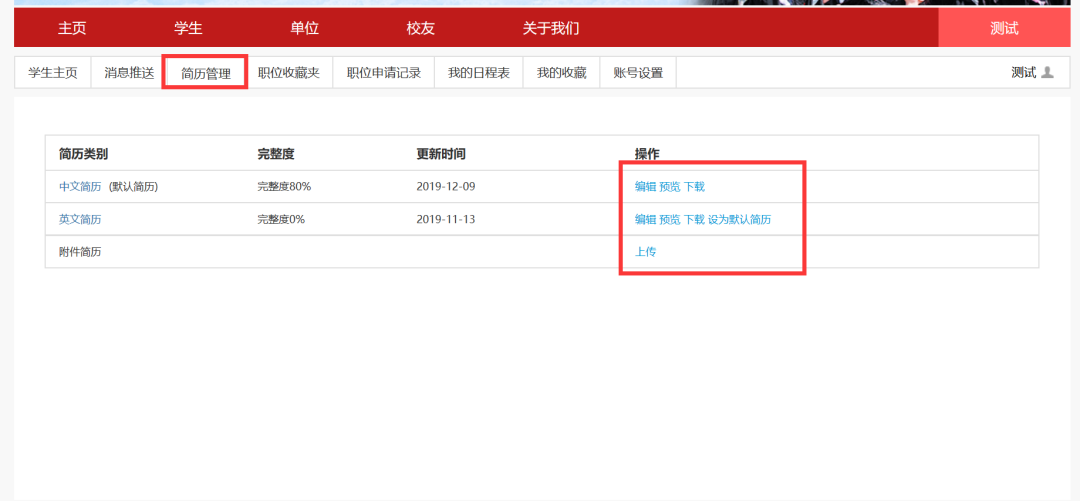Screen dimensions: 1080x501
Task: Go to 单位 in the red navigation bar
Action: [304, 28]
